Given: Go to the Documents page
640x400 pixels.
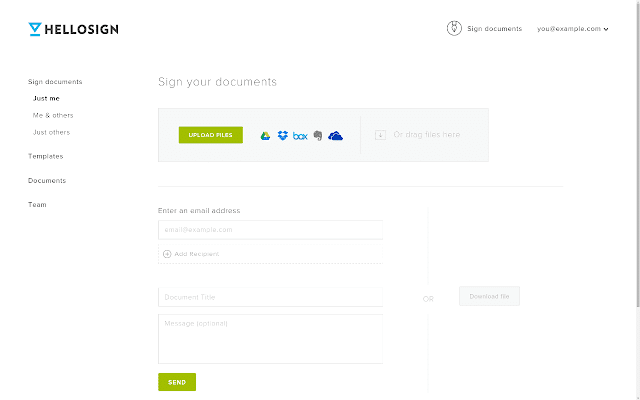Looking at the screenshot, I should point(47,180).
